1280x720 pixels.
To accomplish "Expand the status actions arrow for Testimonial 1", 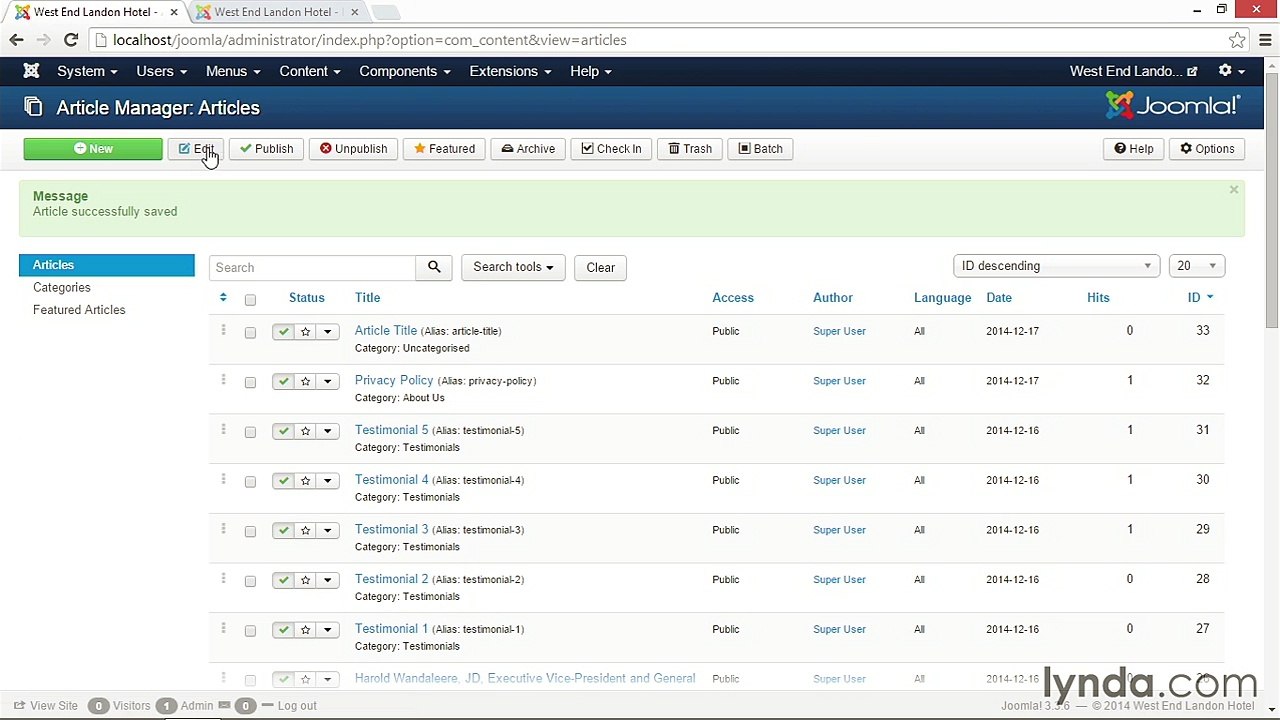I will (327, 630).
